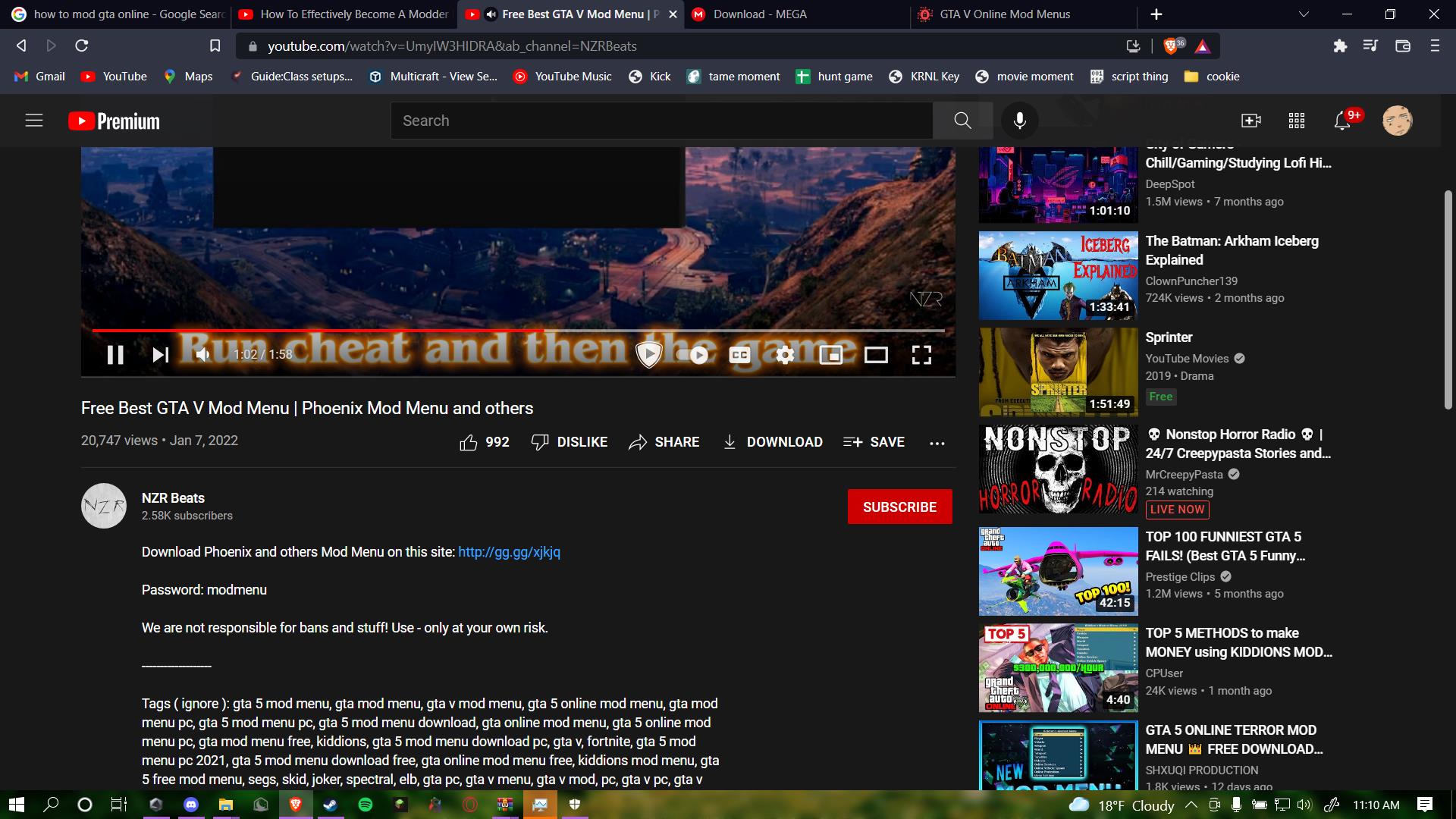Skip to the next video
The width and height of the screenshot is (1456, 819).
tap(160, 355)
